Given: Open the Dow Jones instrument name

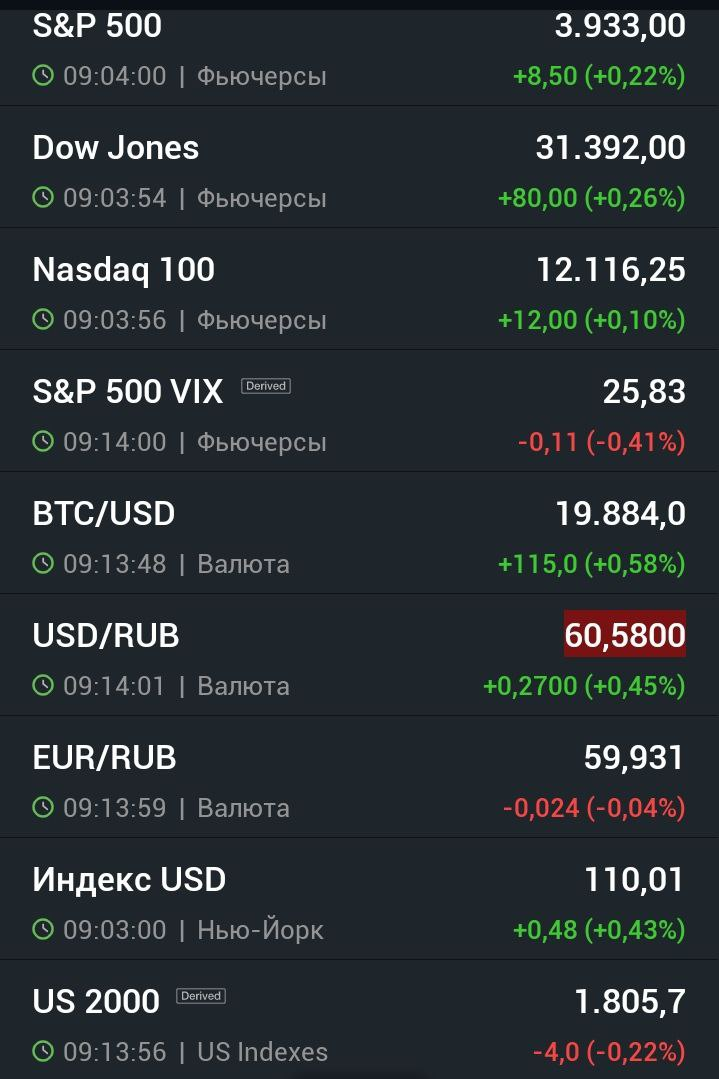Looking at the screenshot, I should pos(116,148).
